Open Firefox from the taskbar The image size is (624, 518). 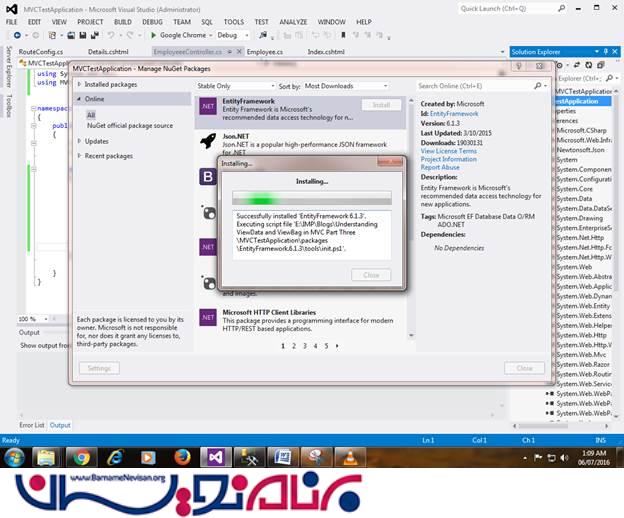coord(181,457)
